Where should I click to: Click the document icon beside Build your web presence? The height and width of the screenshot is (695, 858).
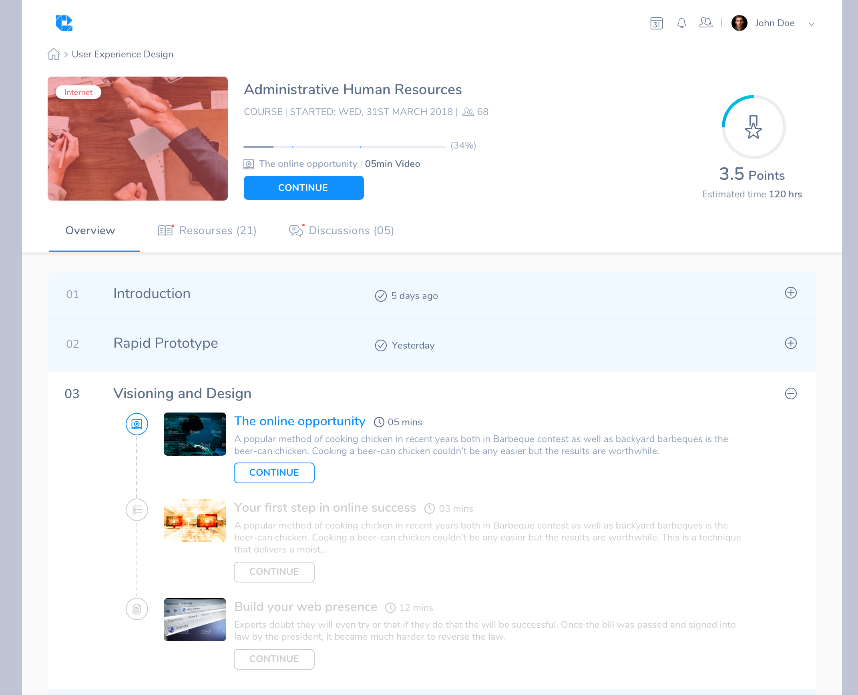[137, 608]
